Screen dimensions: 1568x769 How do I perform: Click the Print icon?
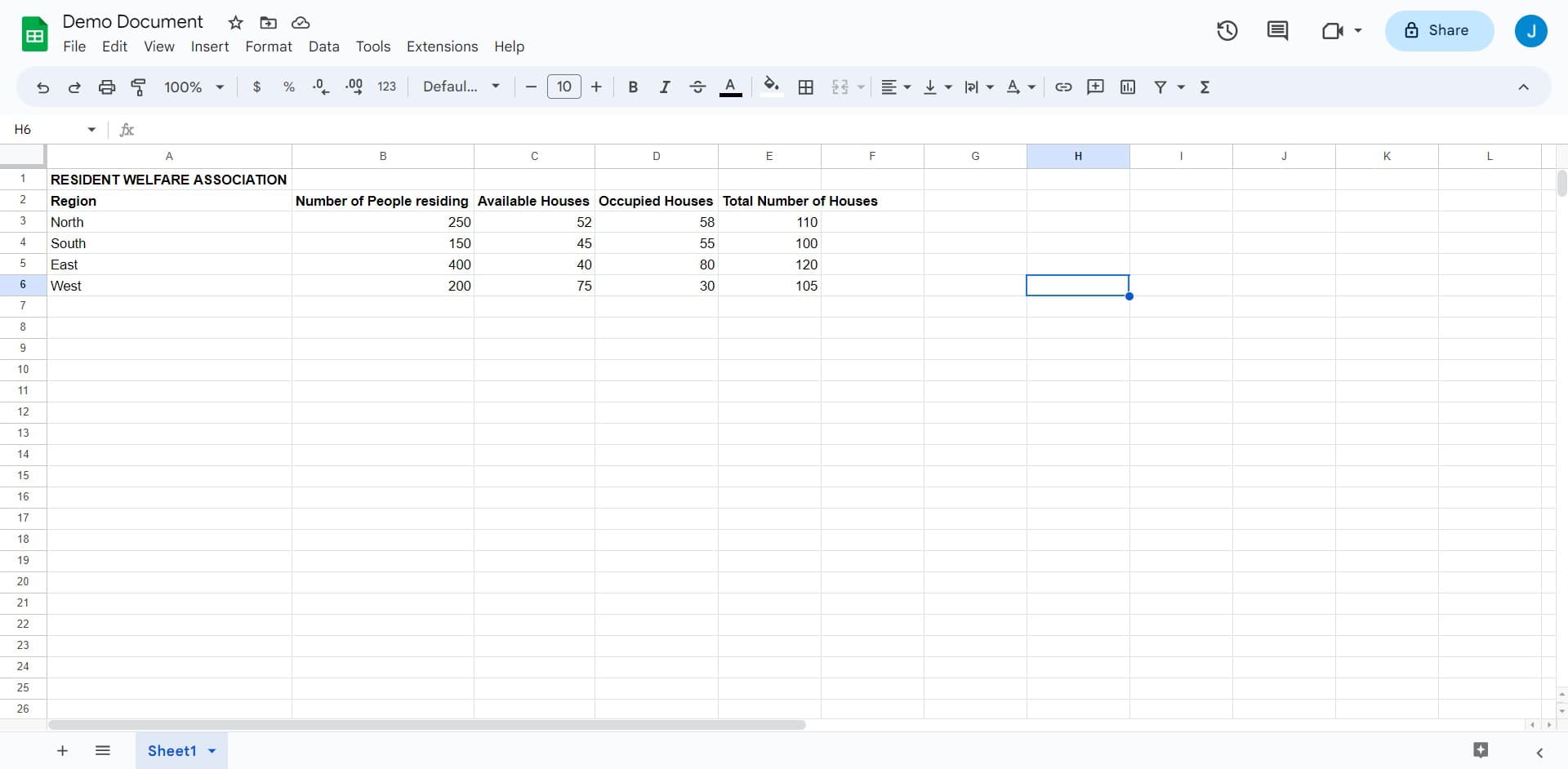[107, 87]
